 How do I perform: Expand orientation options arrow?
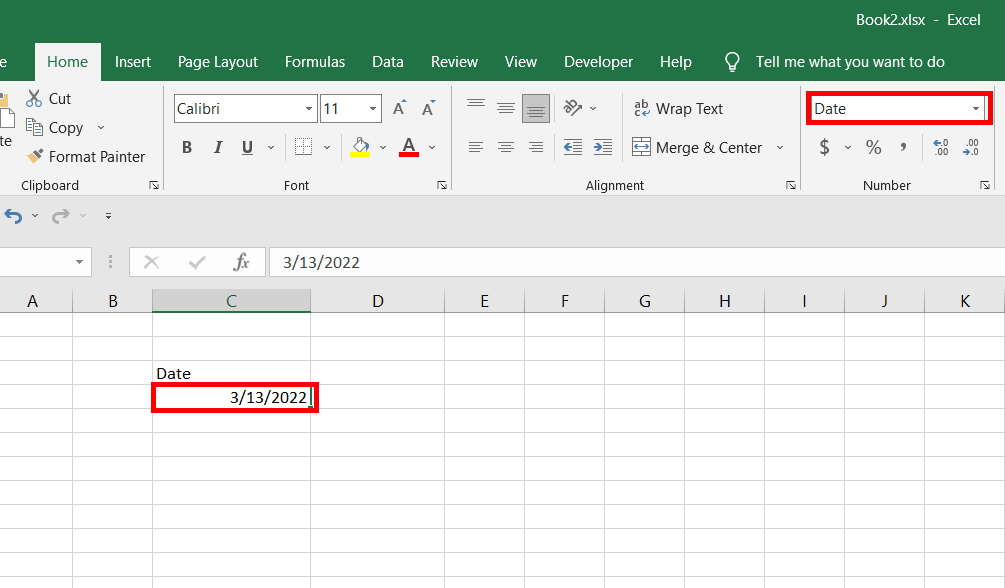click(593, 108)
